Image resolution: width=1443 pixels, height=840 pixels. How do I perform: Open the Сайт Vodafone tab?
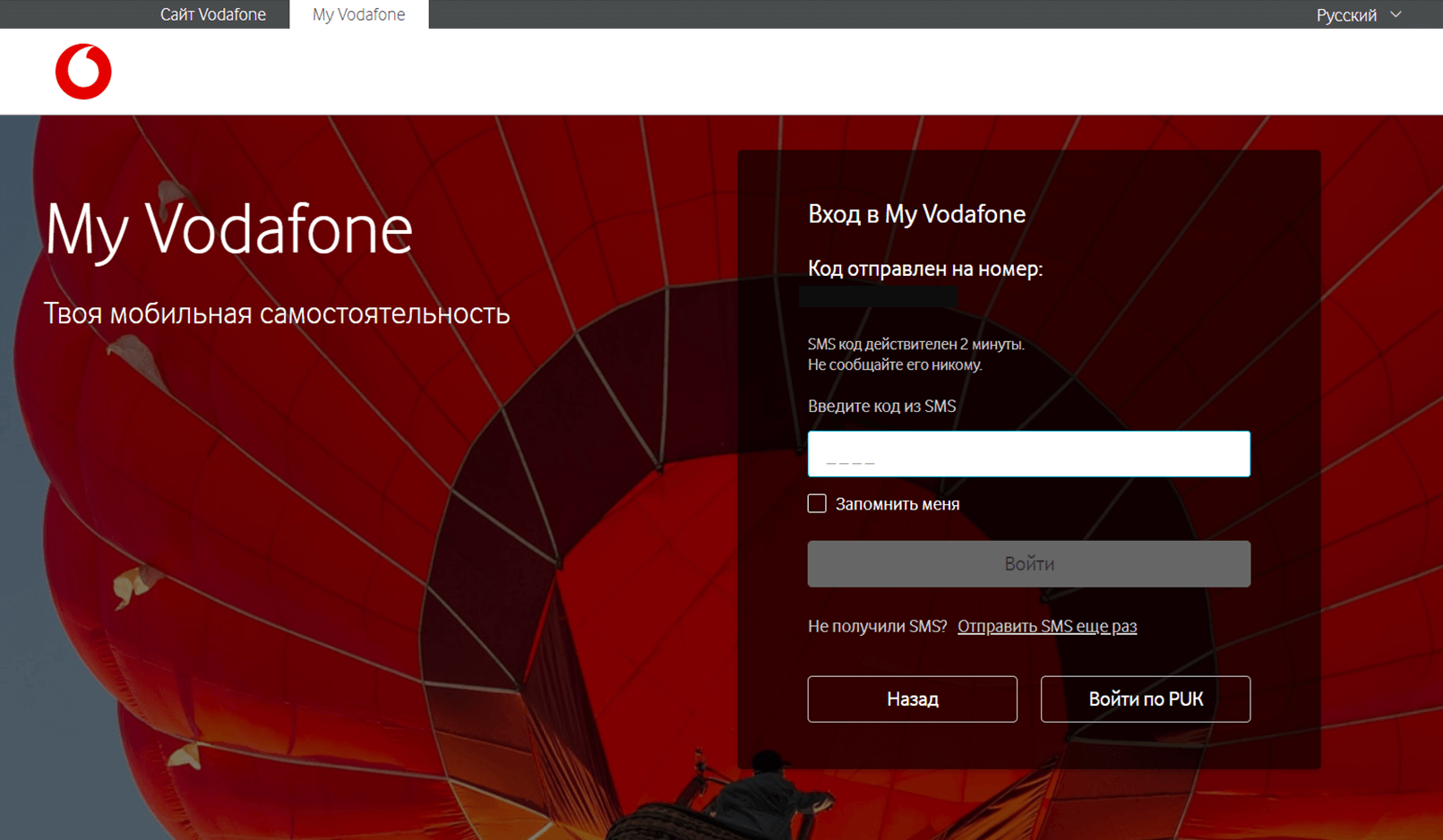coord(213,14)
